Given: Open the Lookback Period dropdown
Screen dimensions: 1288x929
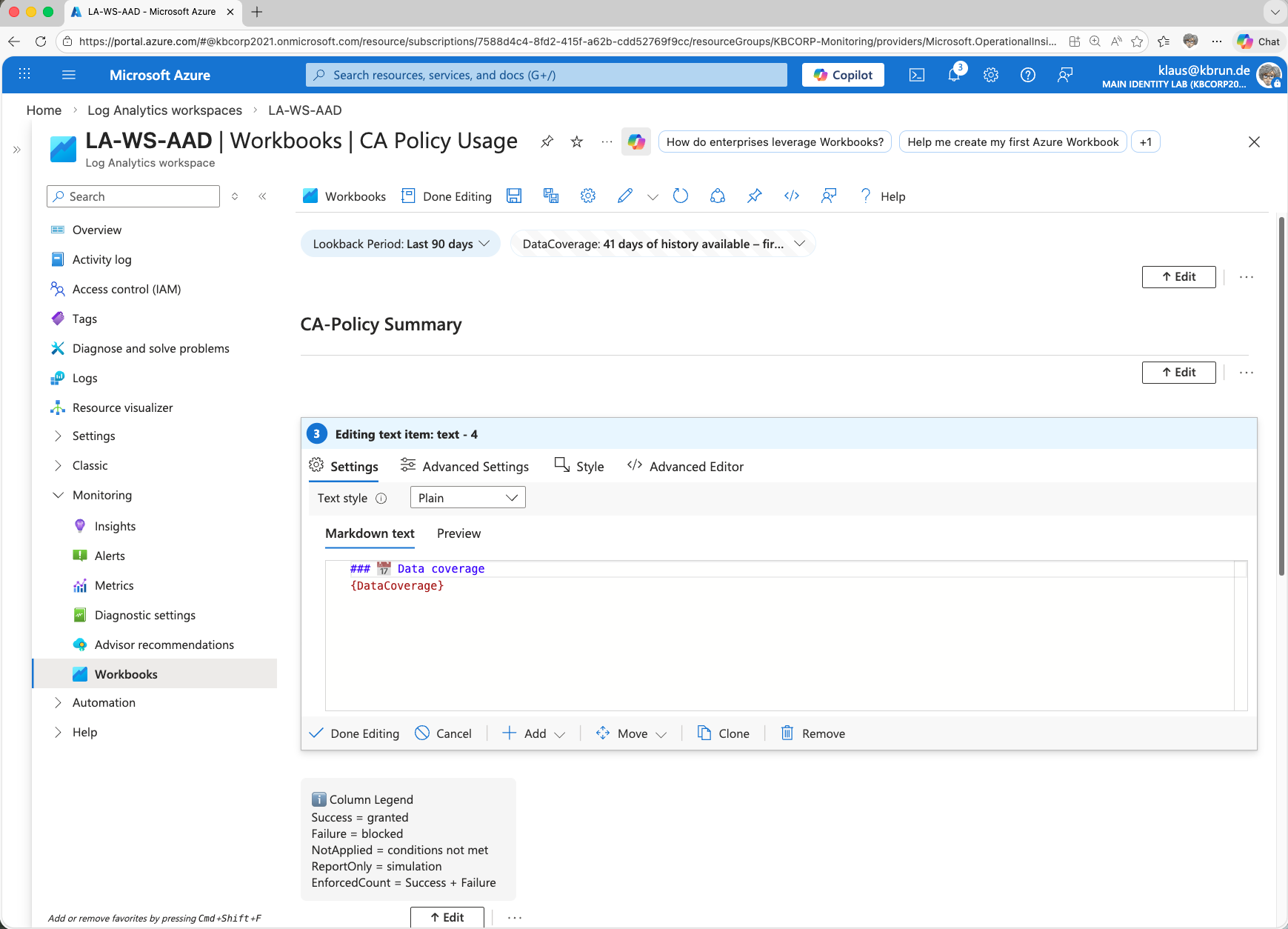Looking at the screenshot, I should coord(401,244).
